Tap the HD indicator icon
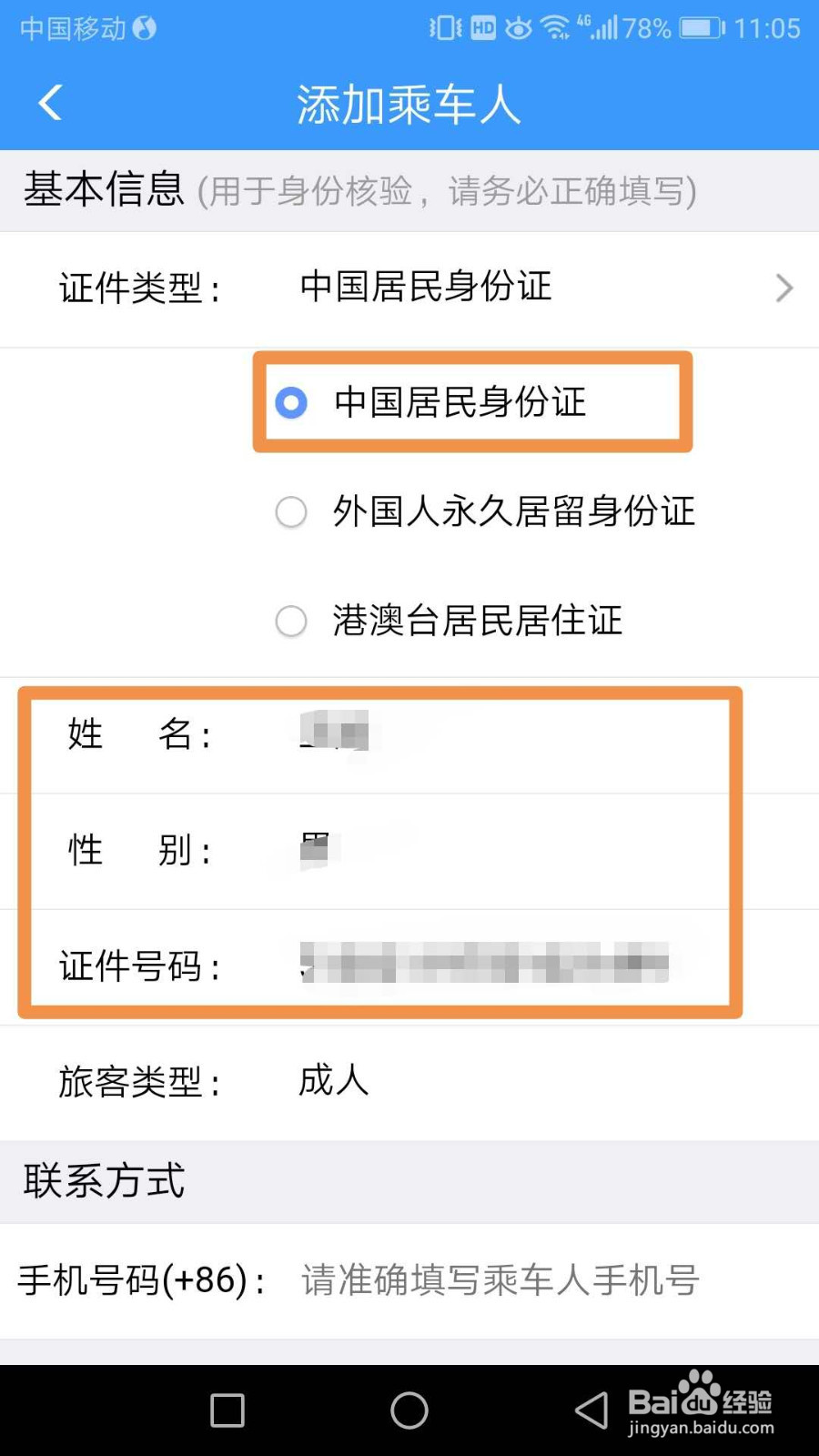 (x=483, y=28)
